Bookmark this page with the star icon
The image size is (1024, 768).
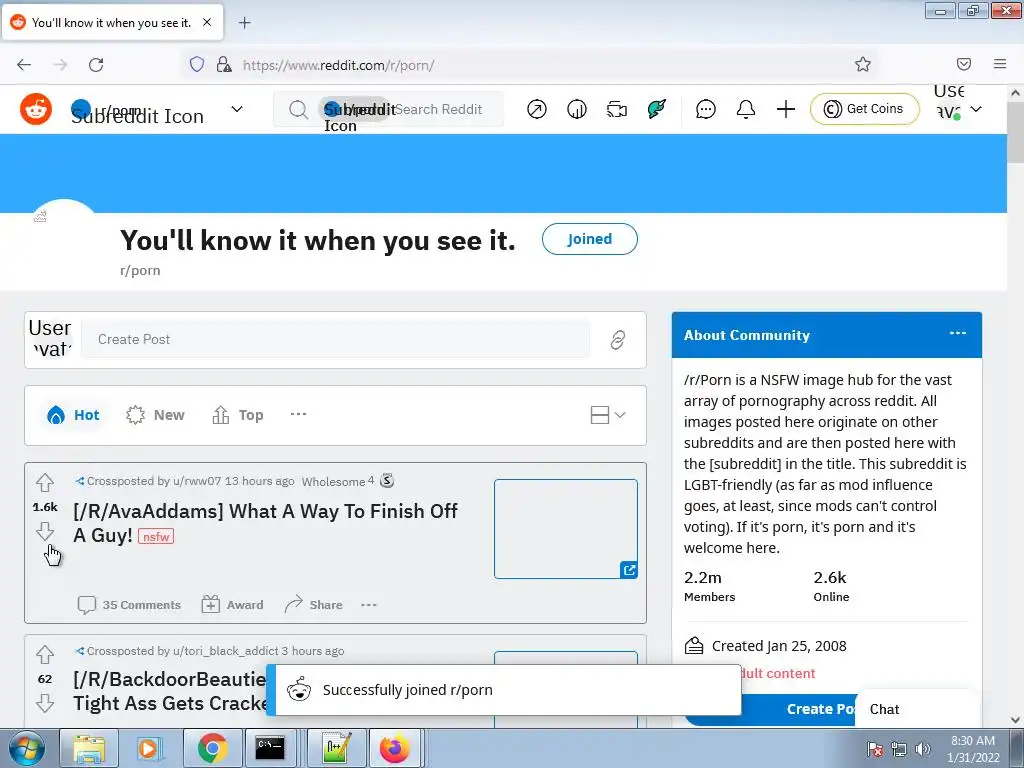pos(863,64)
